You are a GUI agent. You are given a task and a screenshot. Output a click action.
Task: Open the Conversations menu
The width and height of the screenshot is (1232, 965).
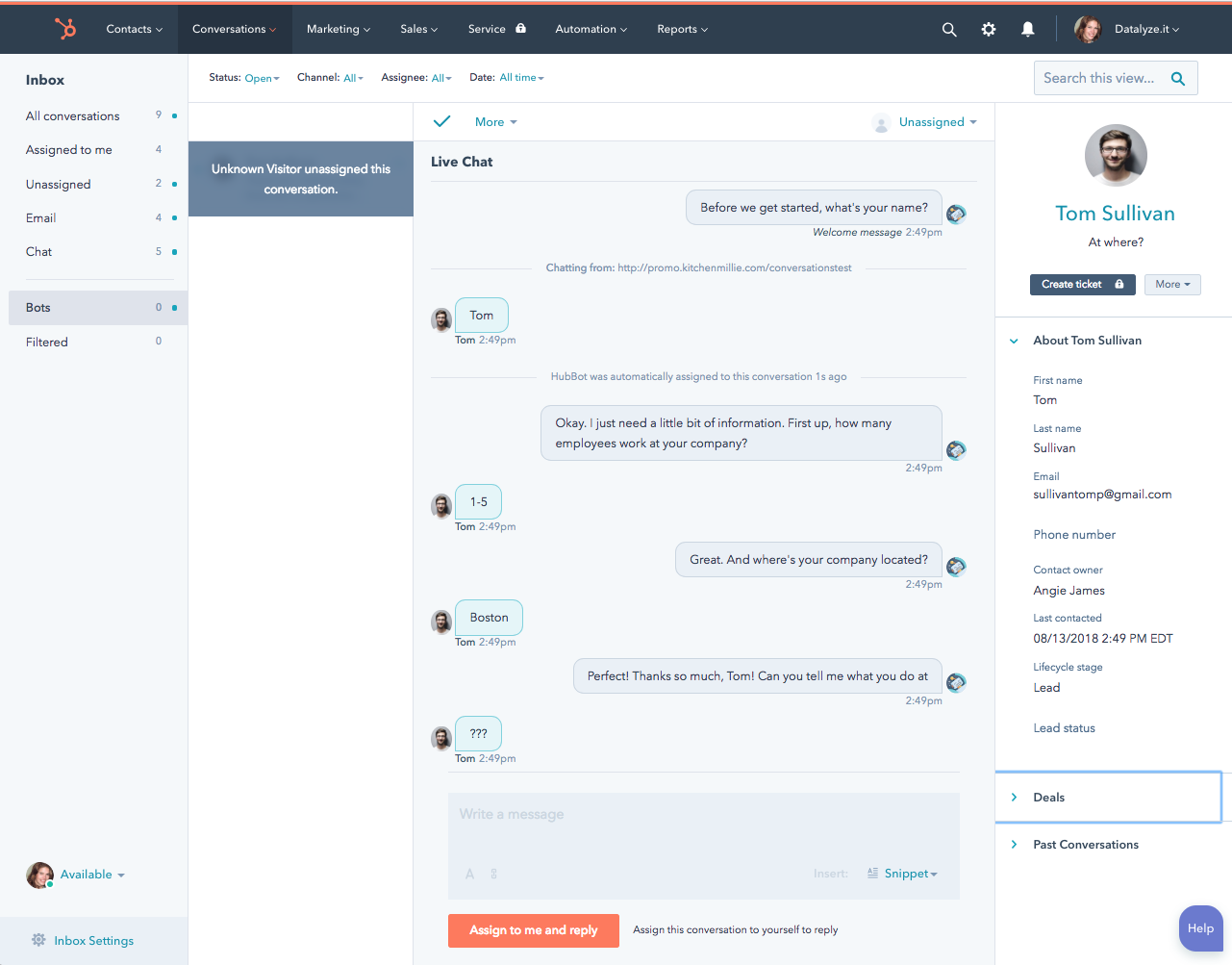[x=234, y=29]
